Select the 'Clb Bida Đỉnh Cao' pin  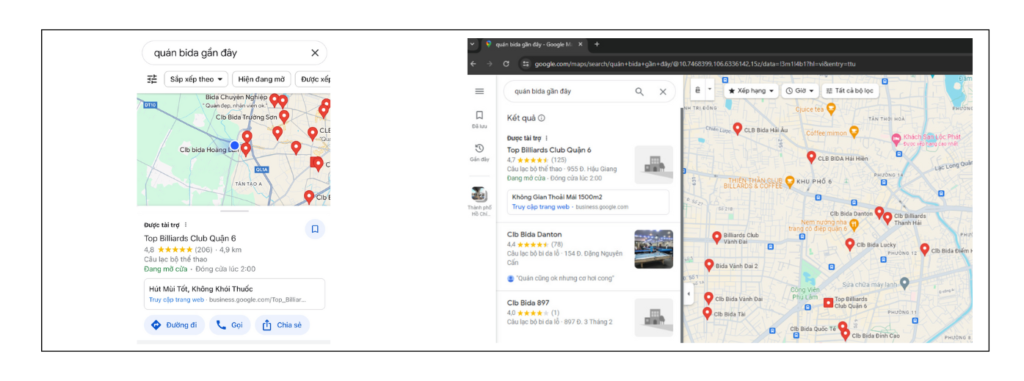click(x=846, y=335)
